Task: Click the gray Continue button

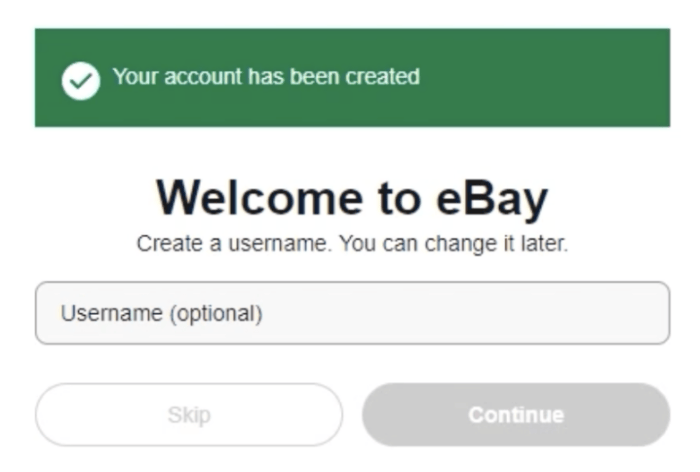Action: click(x=515, y=414)
